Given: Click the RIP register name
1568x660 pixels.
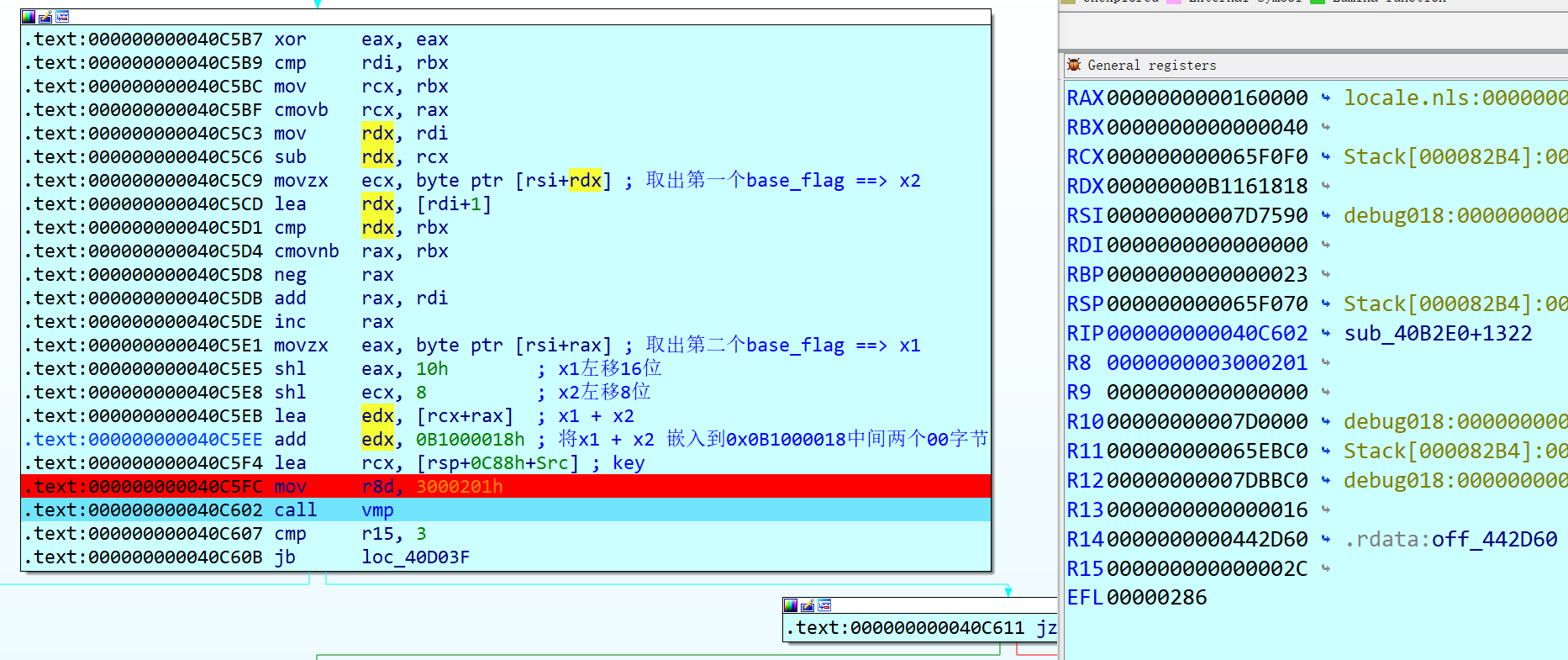Looking at the screenshot, I should coord(1085,333).
